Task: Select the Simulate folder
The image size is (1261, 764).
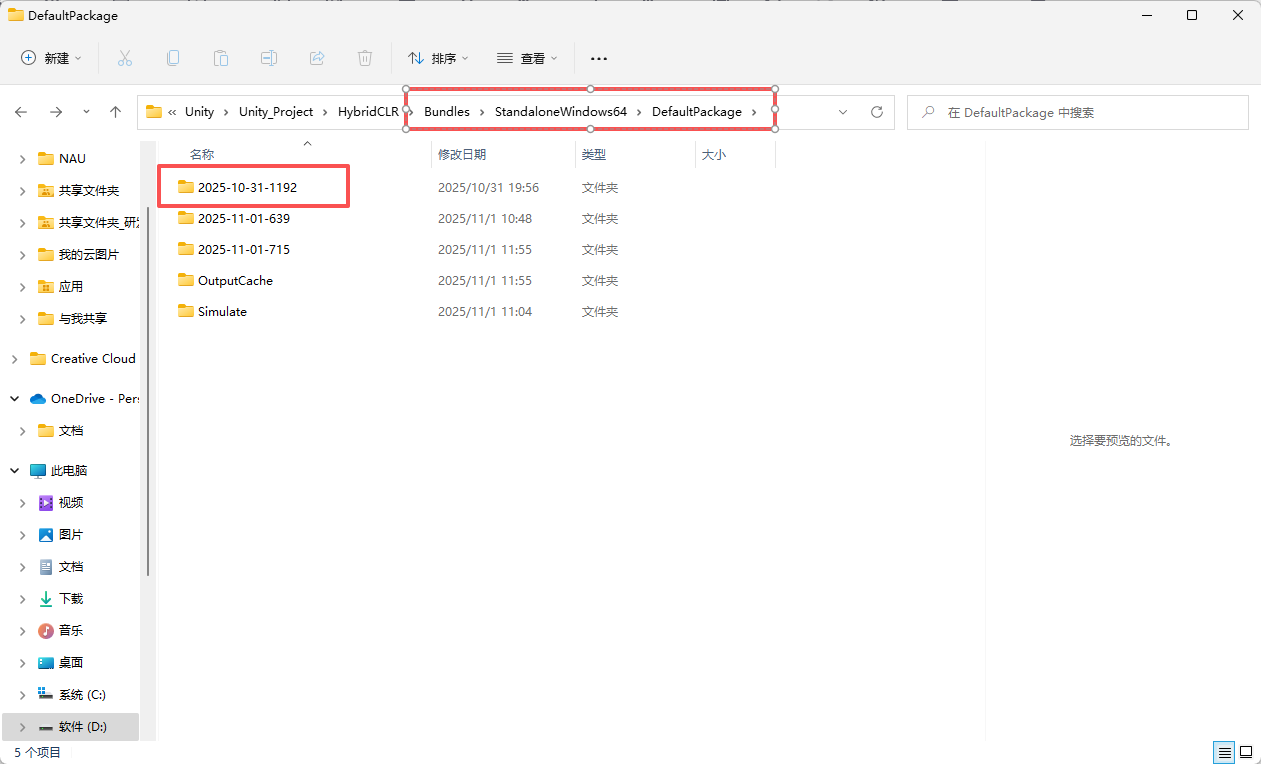Action: click(x=222, y=311)
